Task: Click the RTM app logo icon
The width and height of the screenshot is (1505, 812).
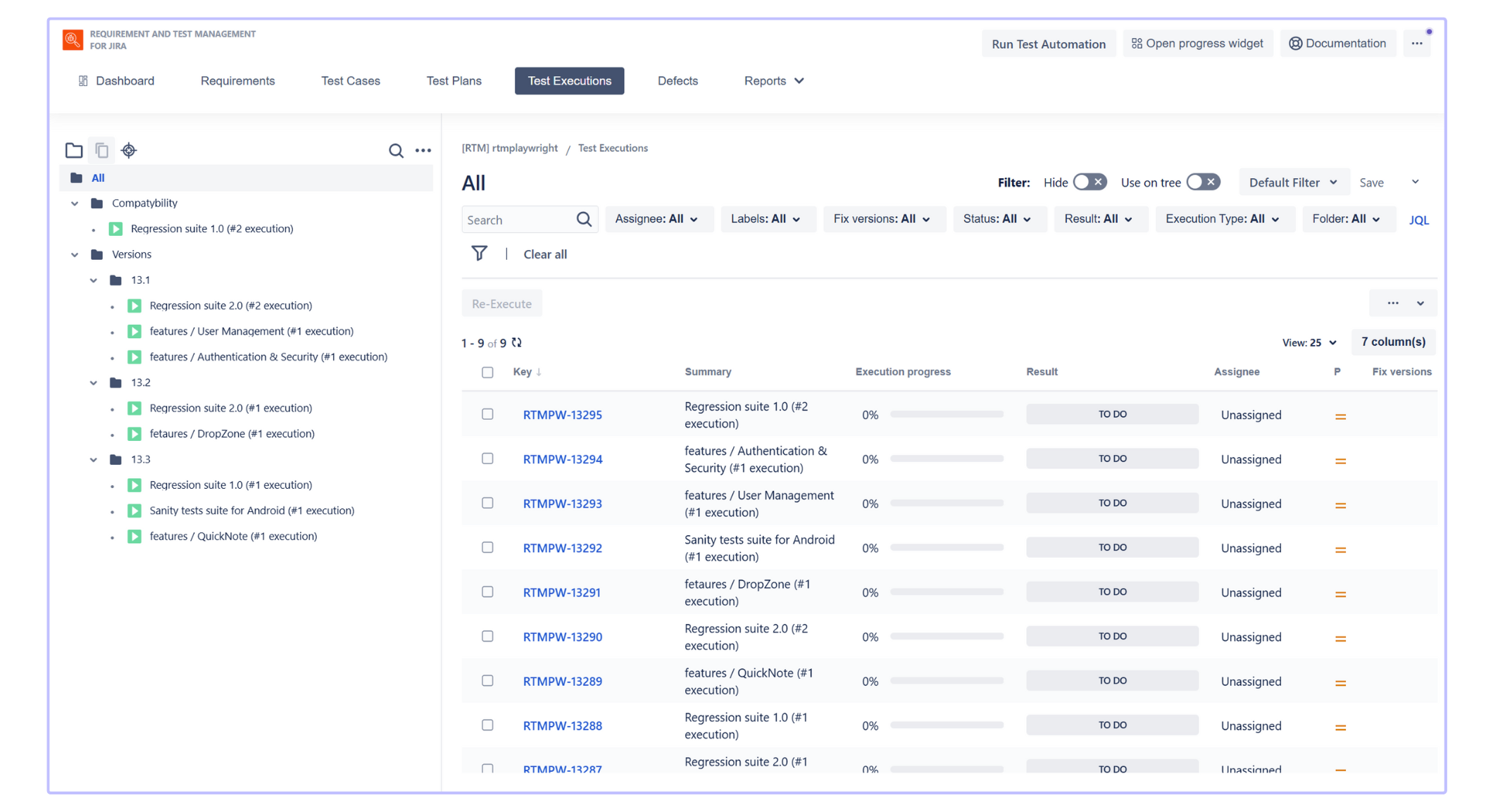Action: point(73,39)
